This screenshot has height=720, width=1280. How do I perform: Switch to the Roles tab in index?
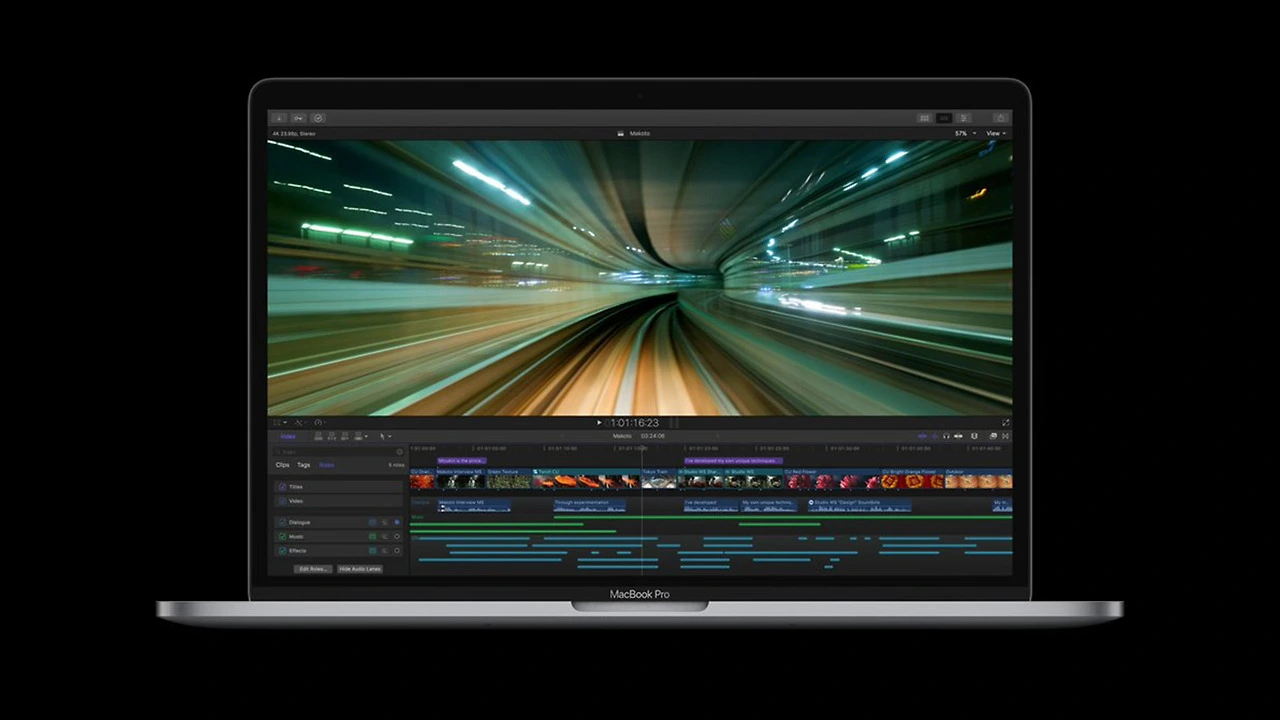click(326, 465)
